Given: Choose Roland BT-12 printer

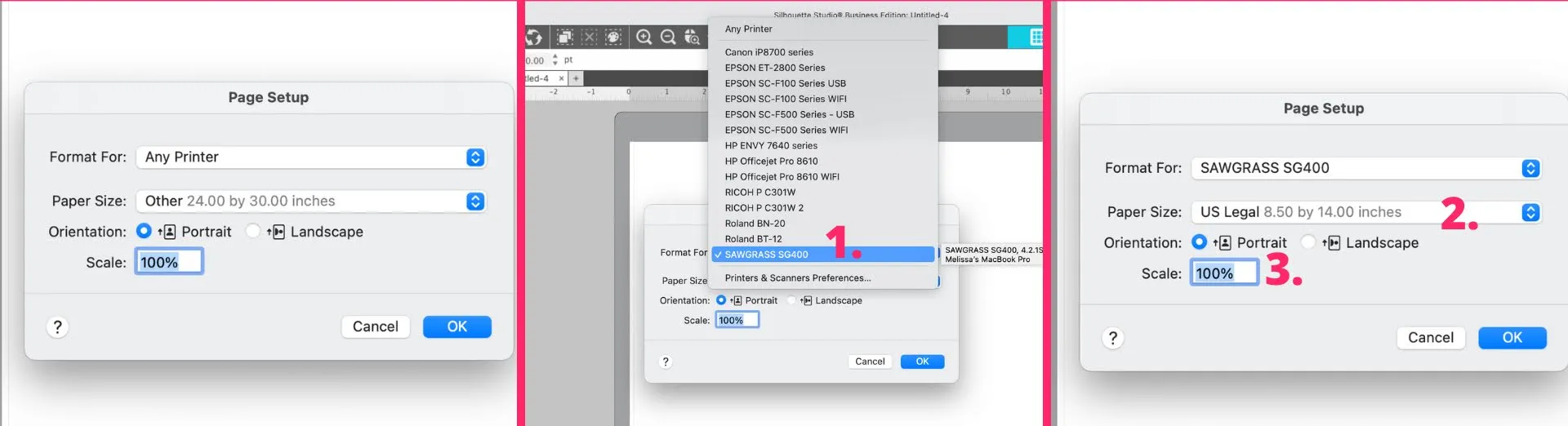Looking at the screenshot, I should [823, 238].
